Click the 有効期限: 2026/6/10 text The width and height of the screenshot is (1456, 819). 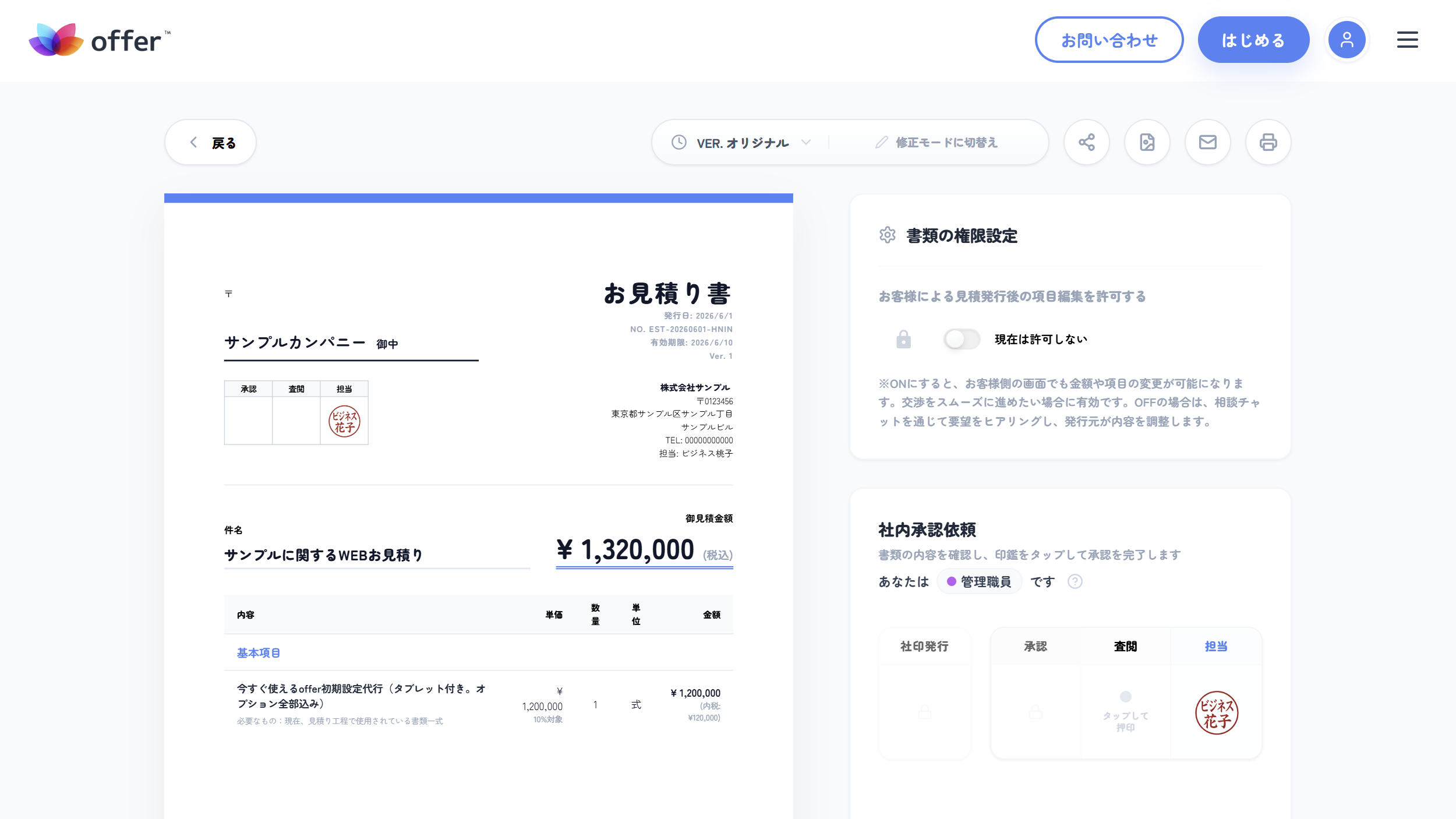click(x=691, y=343)
